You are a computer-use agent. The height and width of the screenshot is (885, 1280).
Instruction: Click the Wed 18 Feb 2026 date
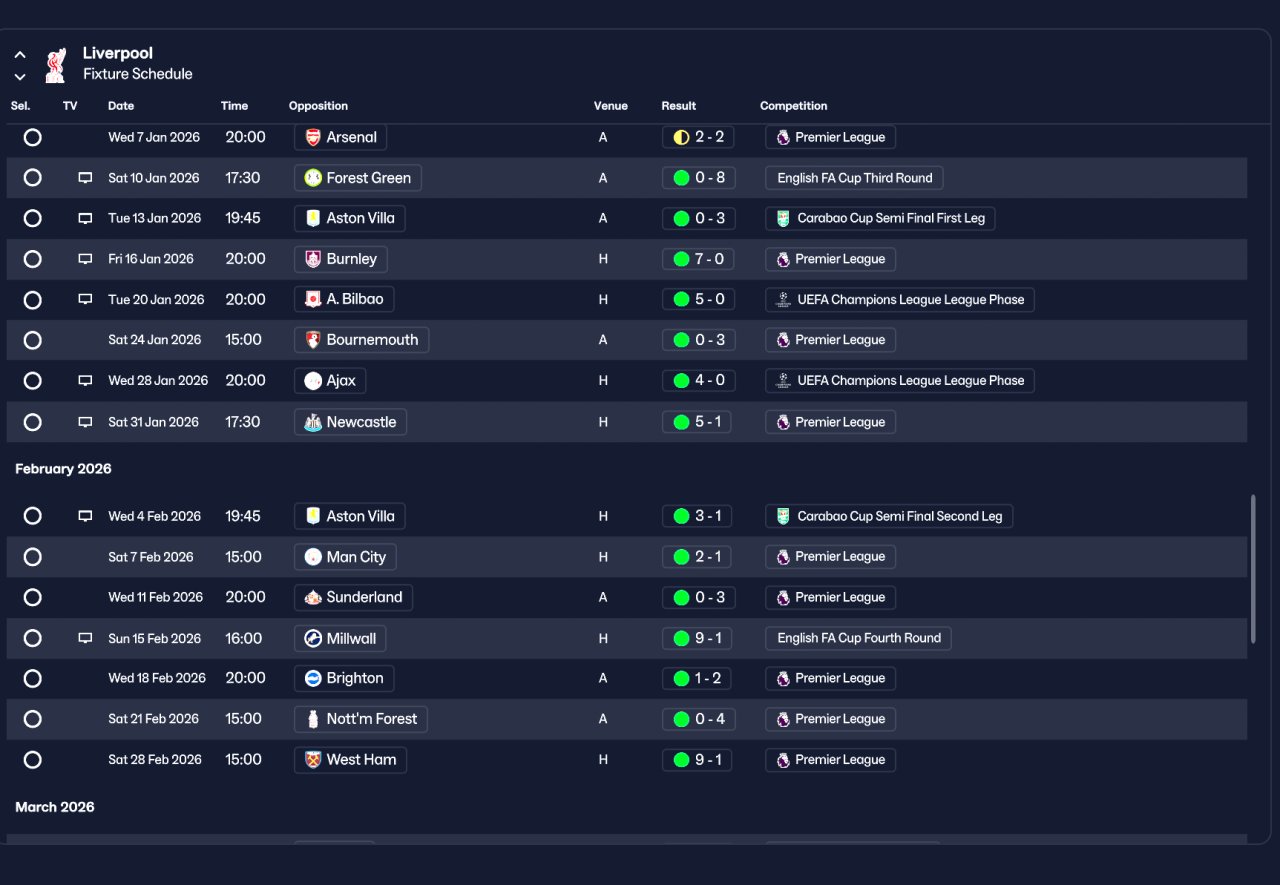[x=157, y=678]
